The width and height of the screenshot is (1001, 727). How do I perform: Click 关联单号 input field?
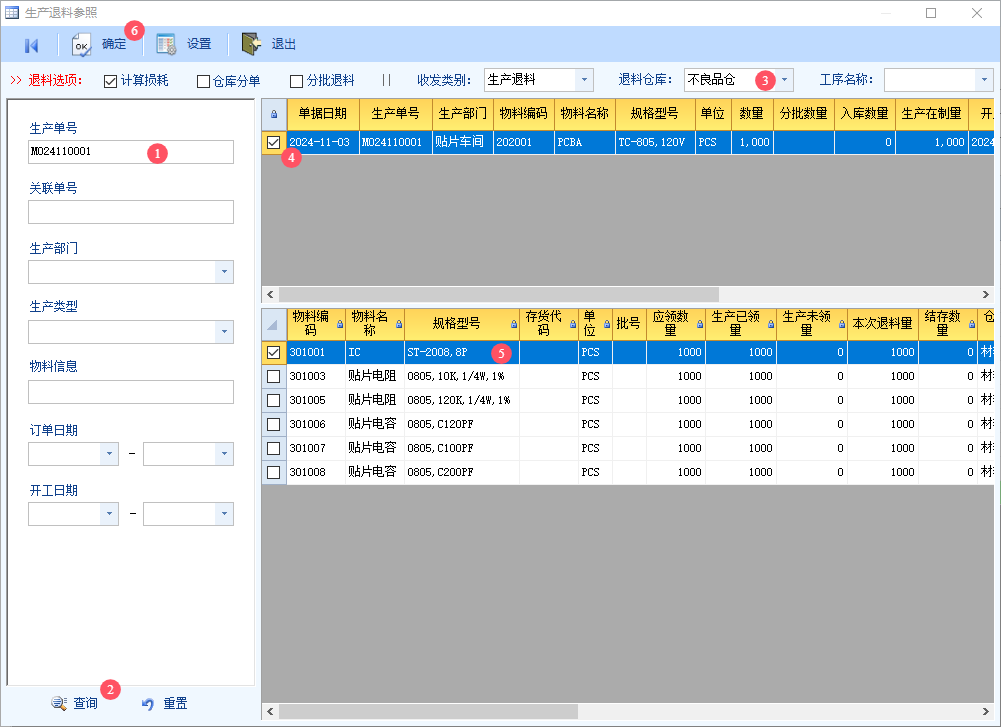(131, 212)
